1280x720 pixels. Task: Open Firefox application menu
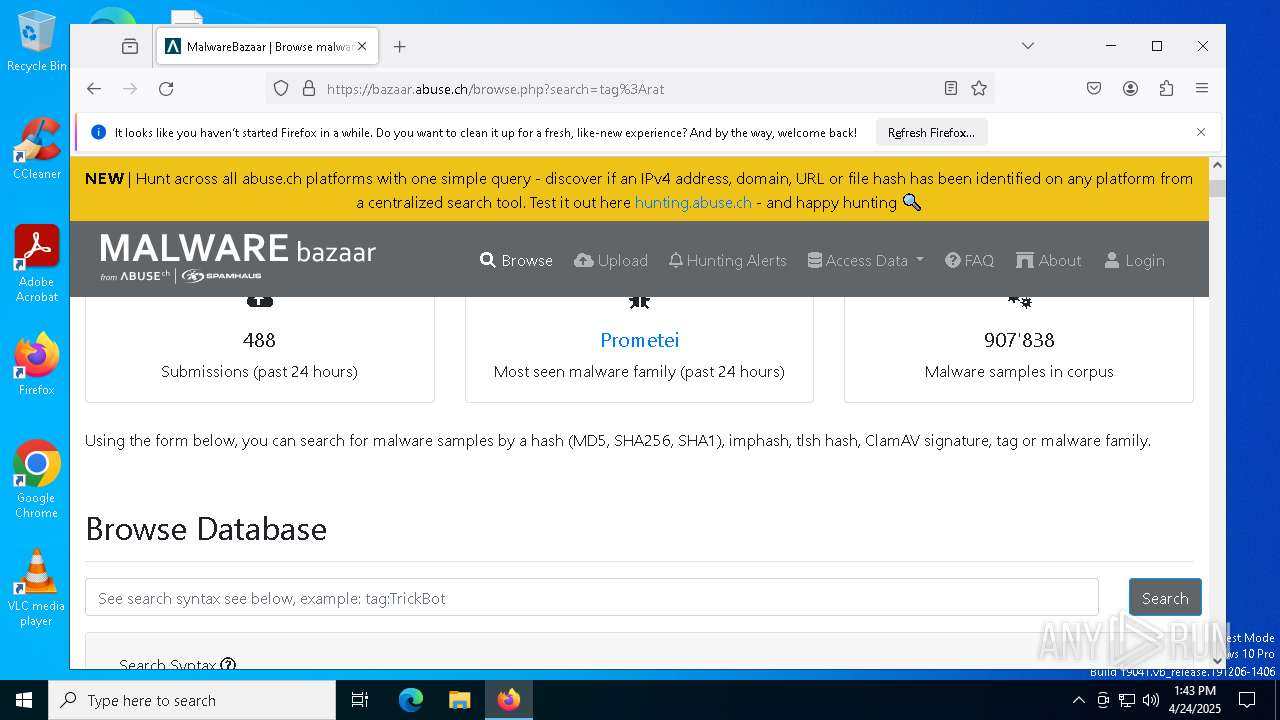[1202, 88]
